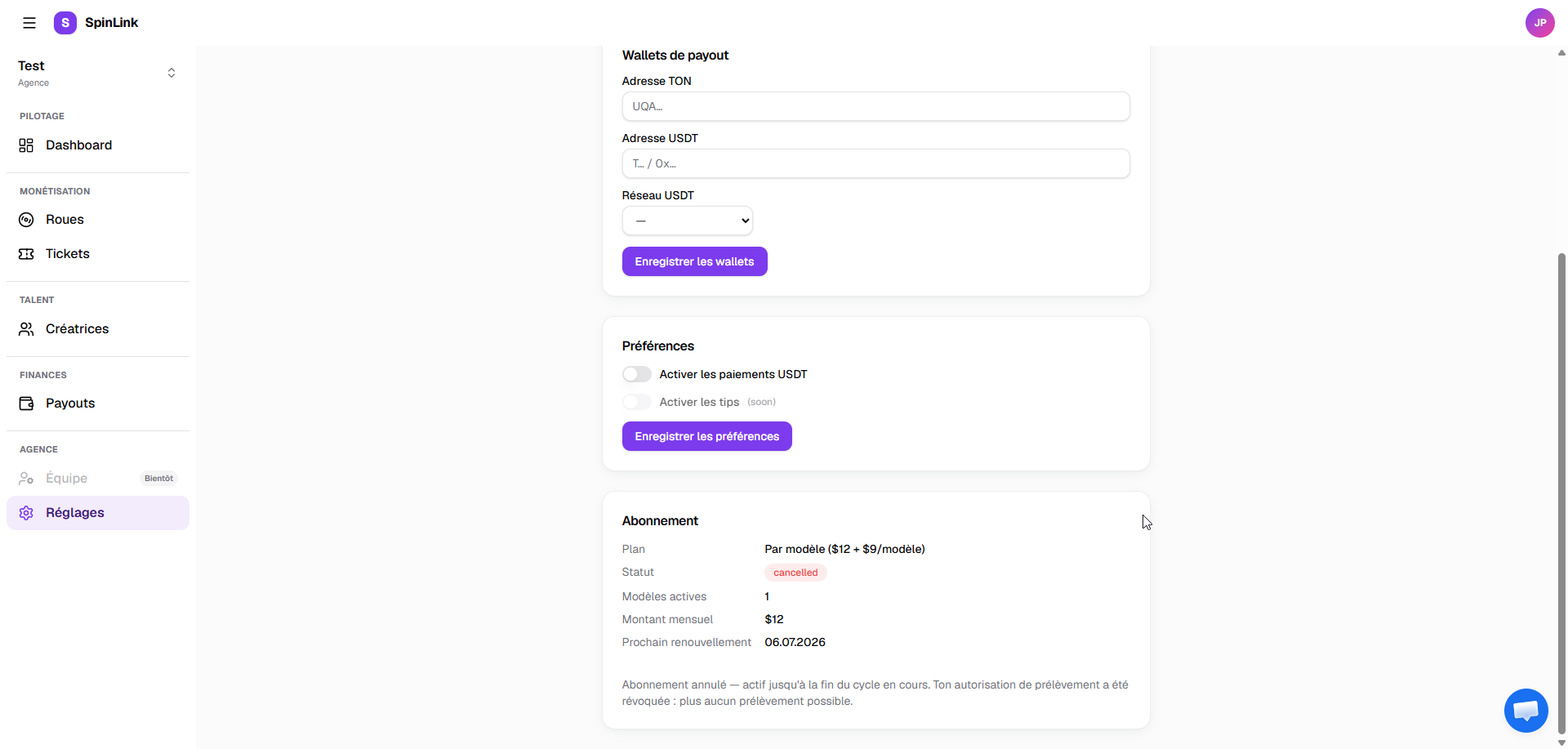
Task: Click the Dashboard grid icon
Action: (x=26, y=145)
